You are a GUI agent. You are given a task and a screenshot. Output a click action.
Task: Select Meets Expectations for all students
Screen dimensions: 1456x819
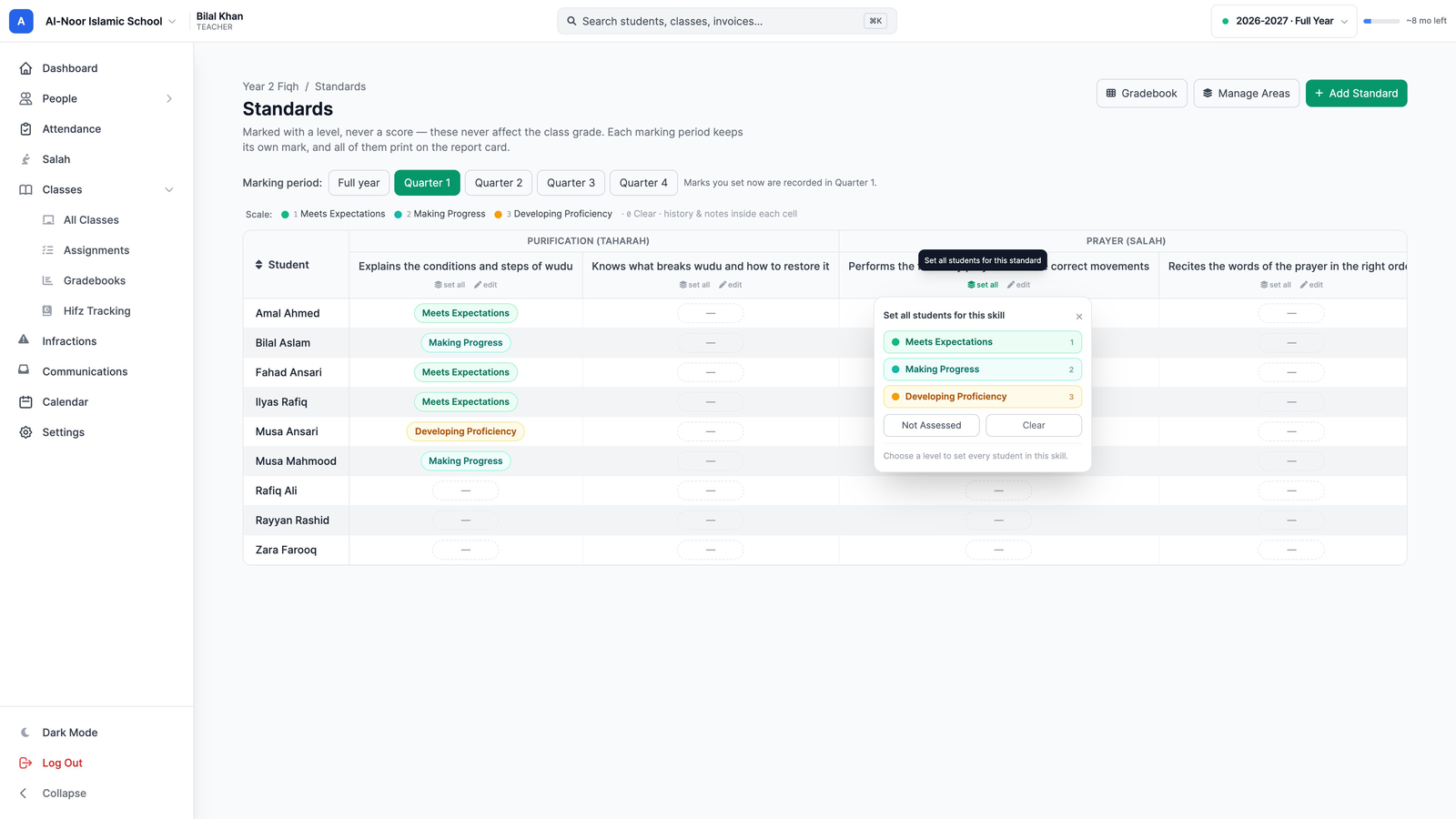(x=982, y=342)
